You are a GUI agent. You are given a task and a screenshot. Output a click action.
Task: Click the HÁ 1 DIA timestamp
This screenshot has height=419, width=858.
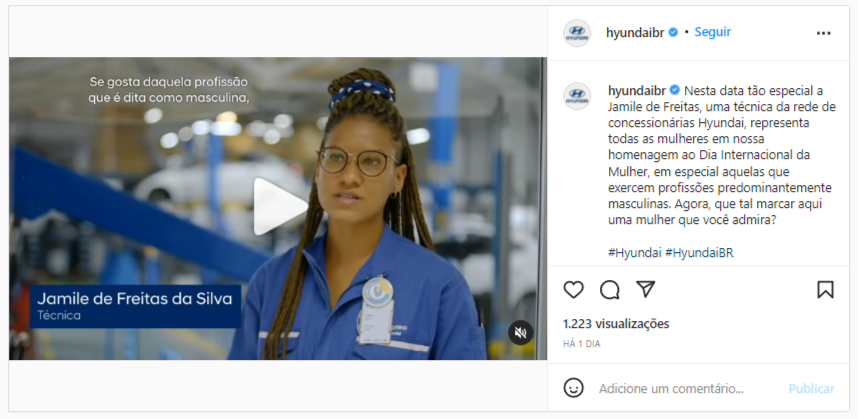point(582,344)
